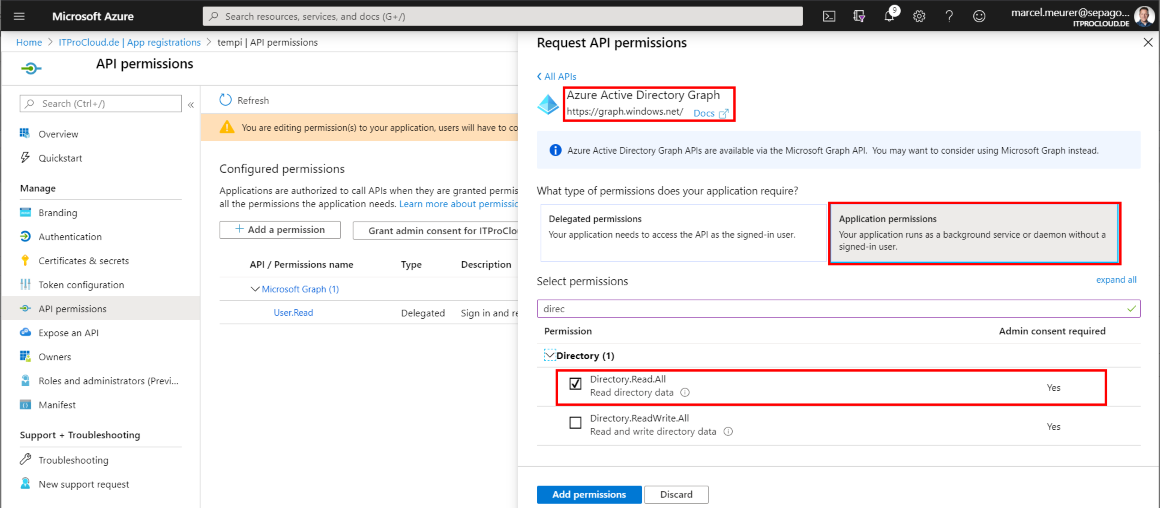
Task: Click the warning icon in the editing banner
Action: 227,128
